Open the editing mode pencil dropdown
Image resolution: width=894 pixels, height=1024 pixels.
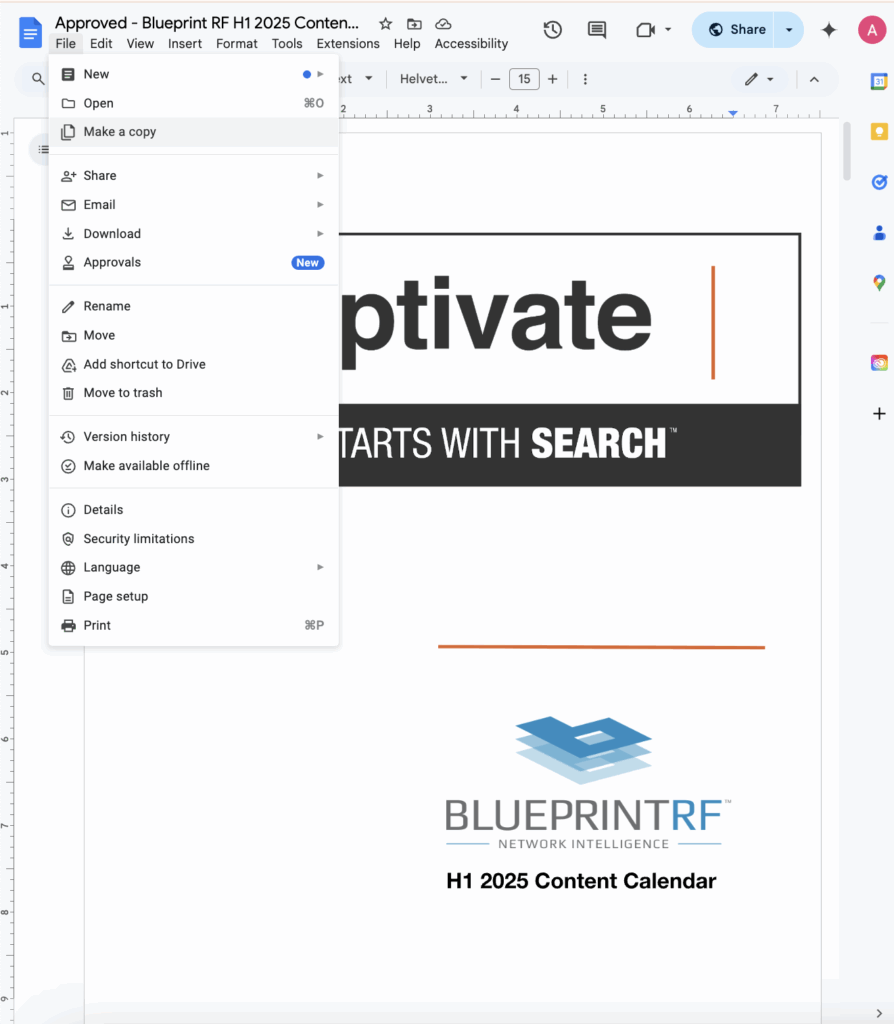759,79
